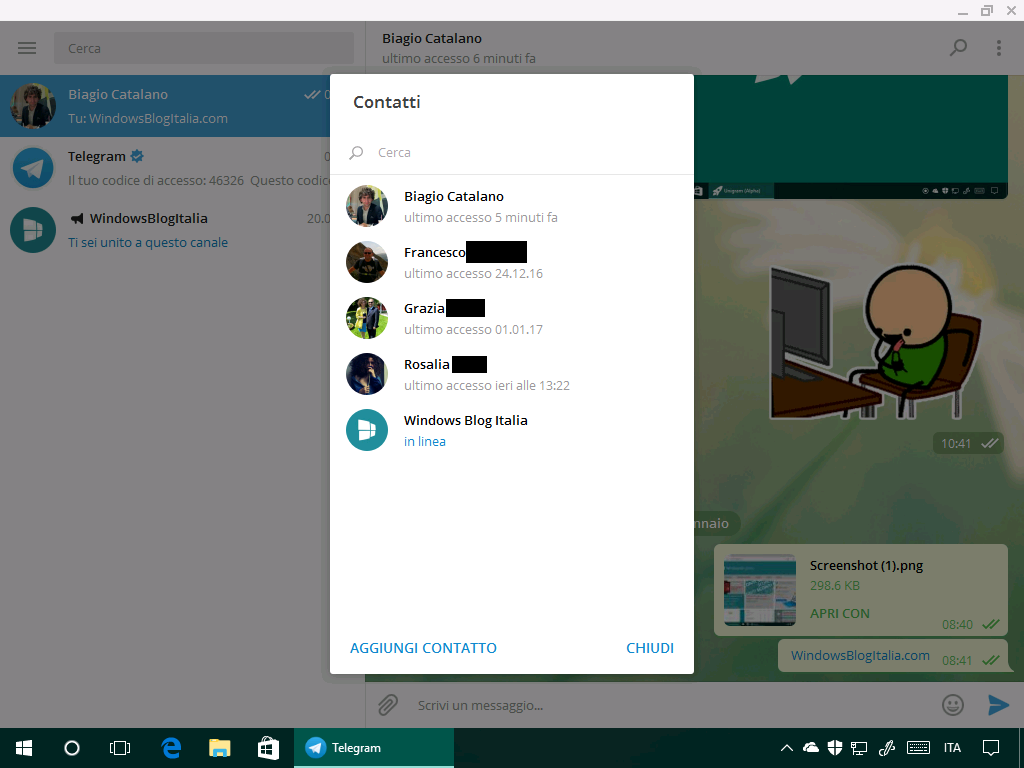Open the Windows Start menu
The width and height of the screenshot is (1024, 768).
tap(24, 748)
